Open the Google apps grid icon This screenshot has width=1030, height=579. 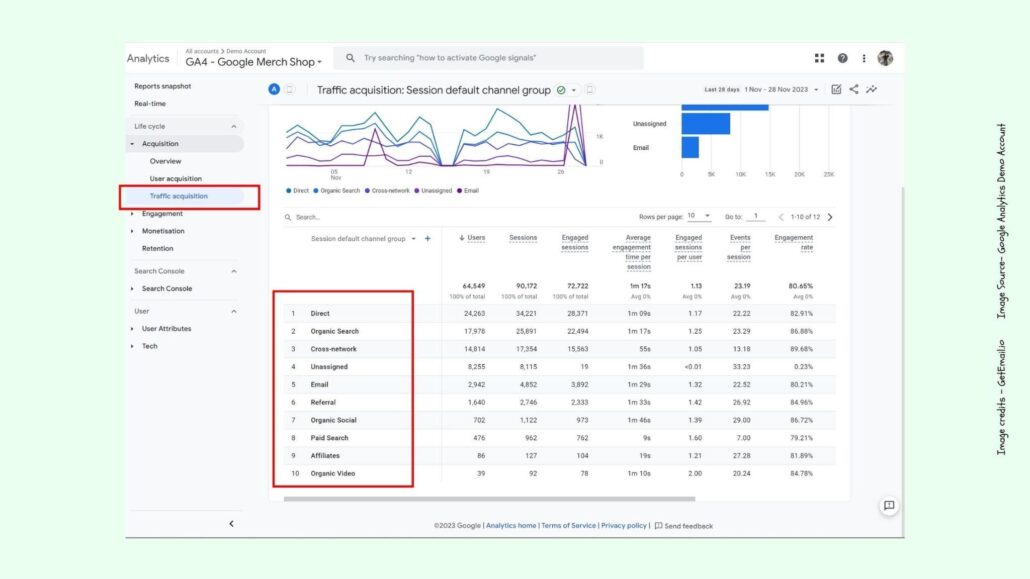click(819, 58)
